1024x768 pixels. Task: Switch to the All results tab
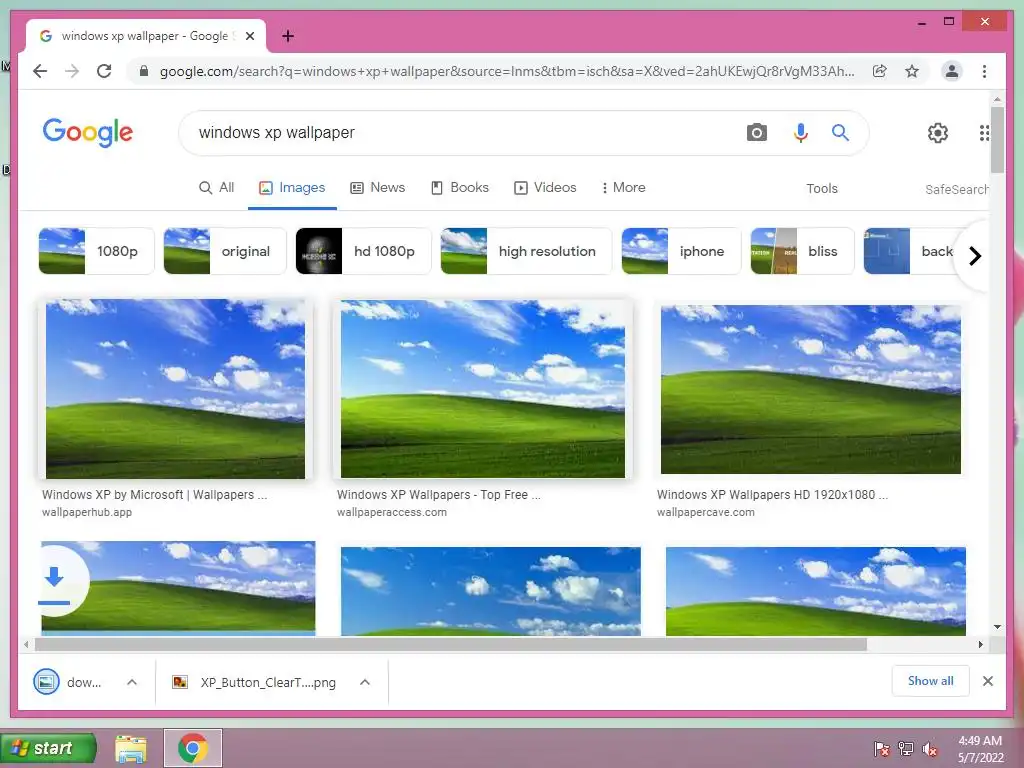(x=216, y=187)
